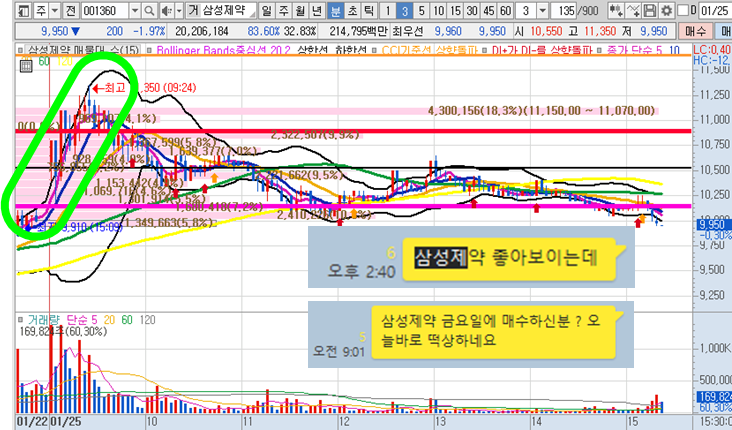Open the speaker options dropdown arrow

[179, 10]
